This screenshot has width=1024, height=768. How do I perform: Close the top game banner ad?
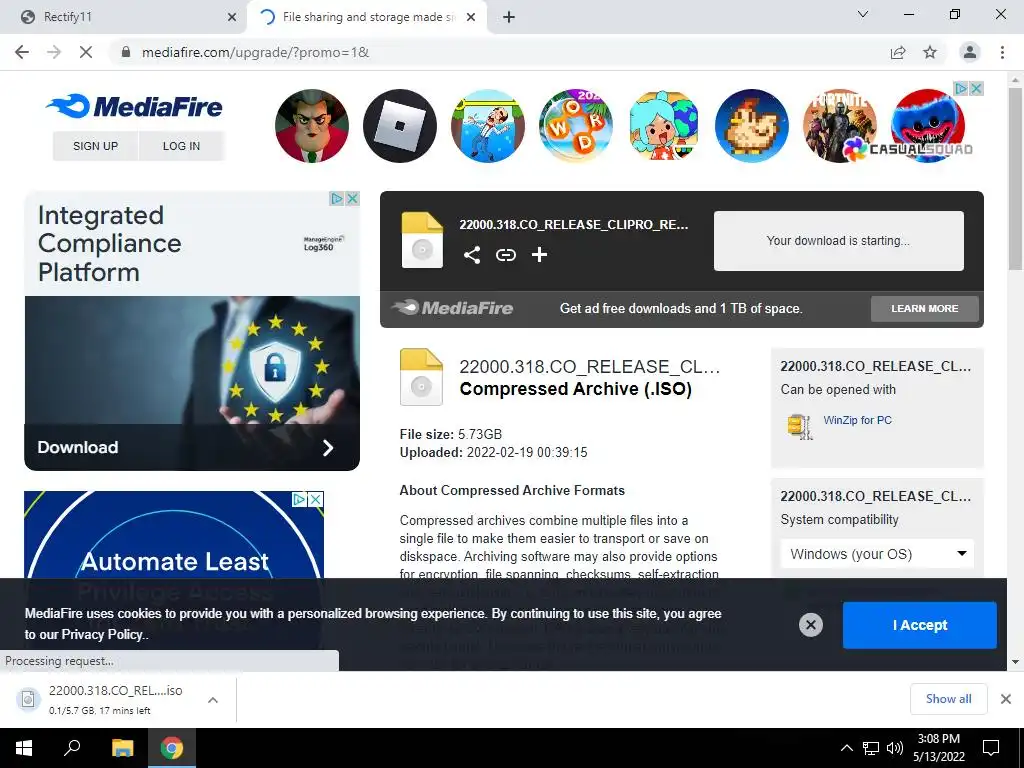point(976,88)
